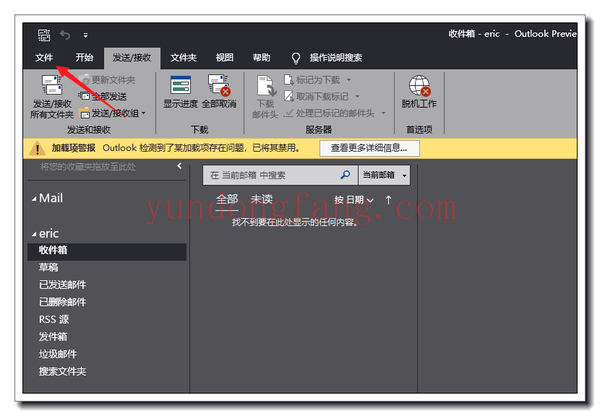
Task: Click the Send/Receive All Folders icon
Action: (52, 85)
